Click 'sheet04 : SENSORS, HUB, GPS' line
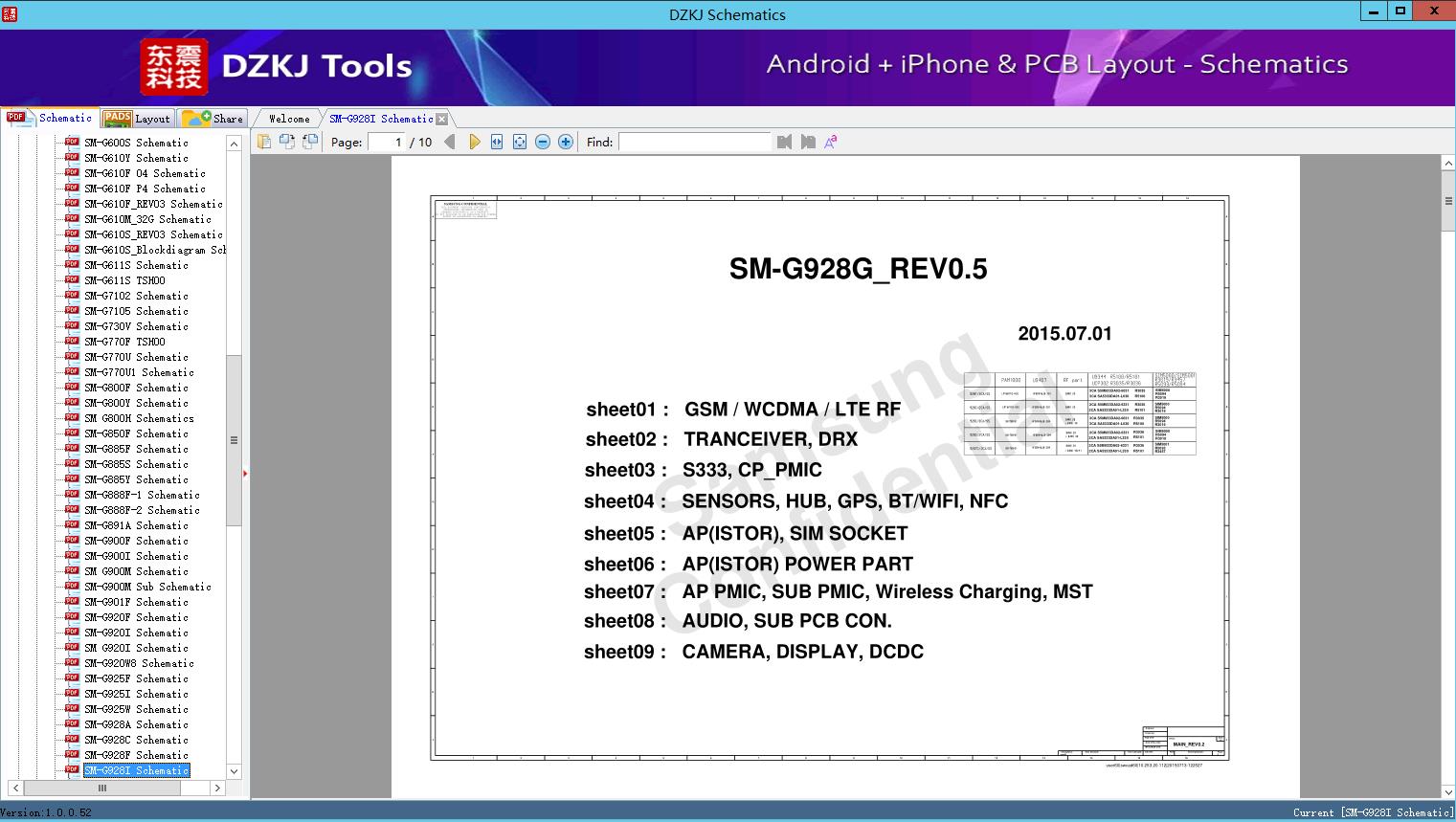The height and width of the screenshot is (822, 1456). (x=795, y=501)
